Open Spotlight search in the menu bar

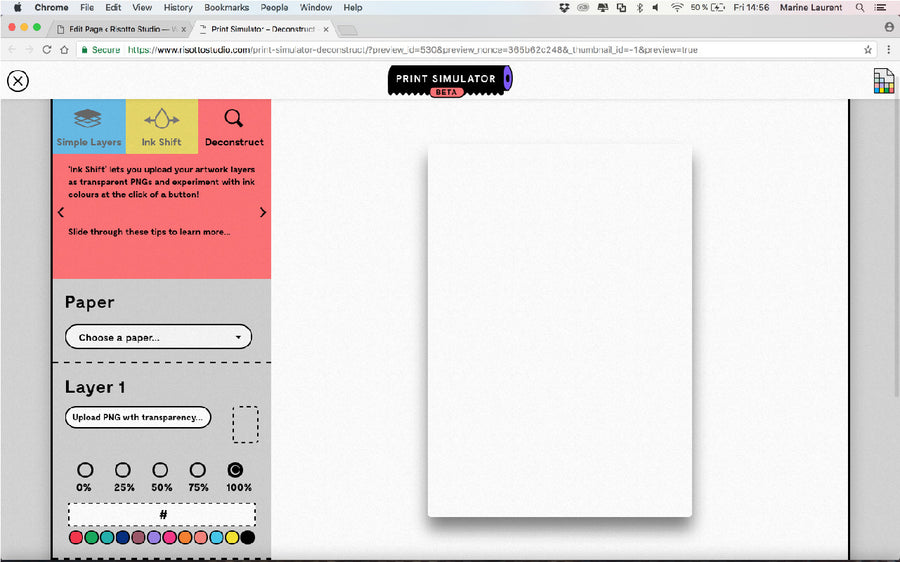click(860, 7)
